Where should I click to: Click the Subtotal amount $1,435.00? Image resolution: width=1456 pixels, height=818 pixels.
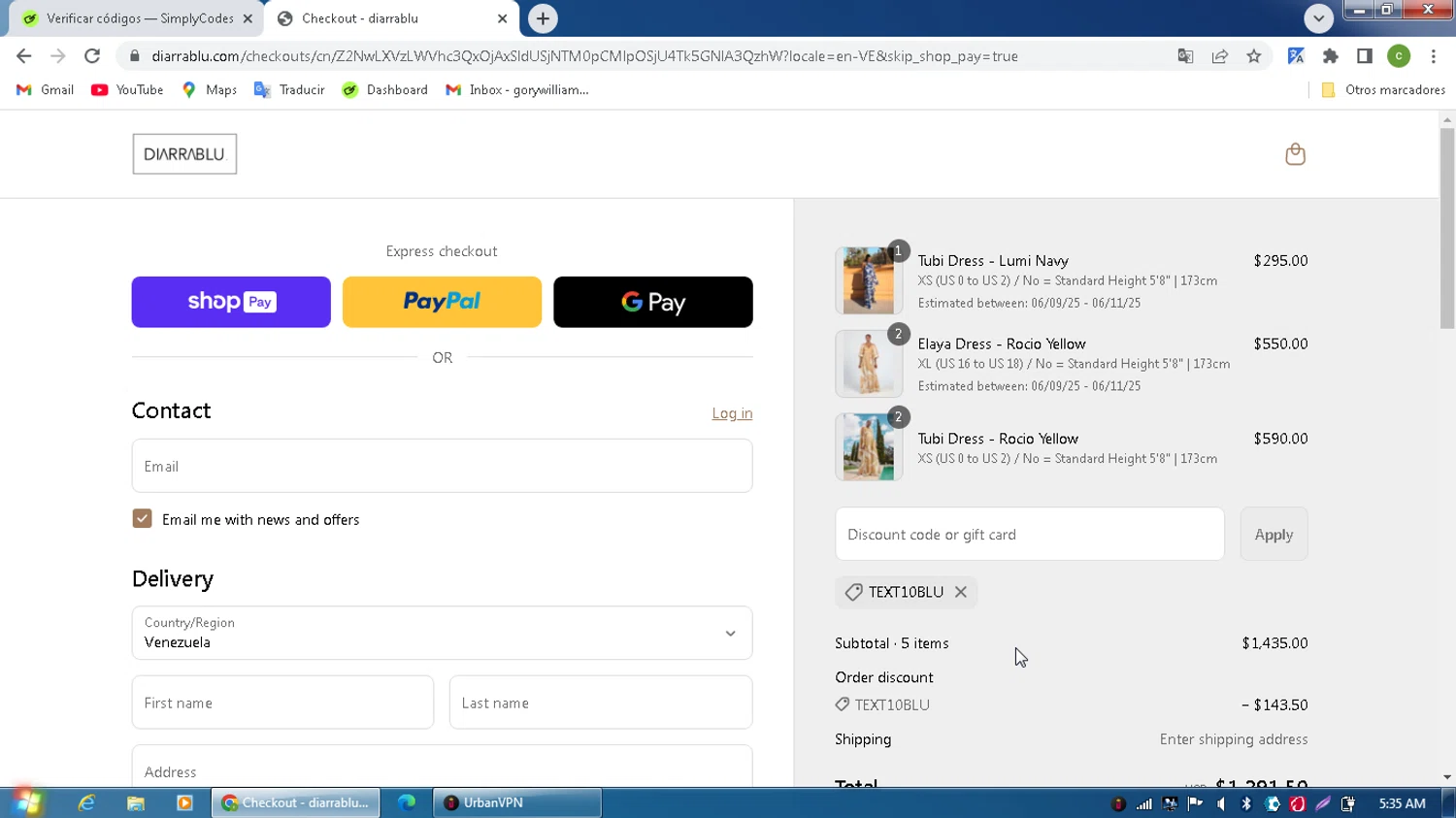tap(1274, 643)
